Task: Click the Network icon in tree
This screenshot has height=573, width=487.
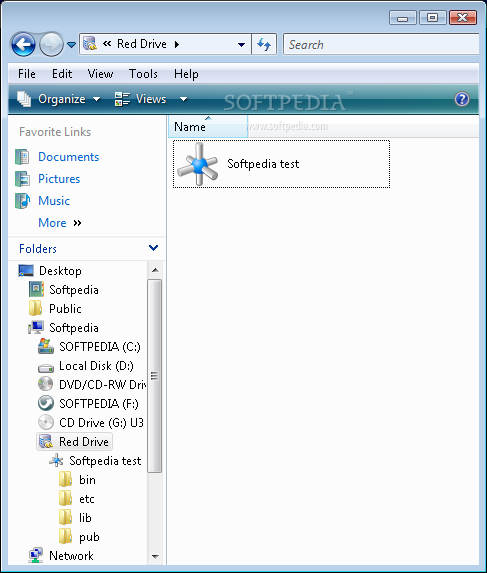Action: coord(35,555)
